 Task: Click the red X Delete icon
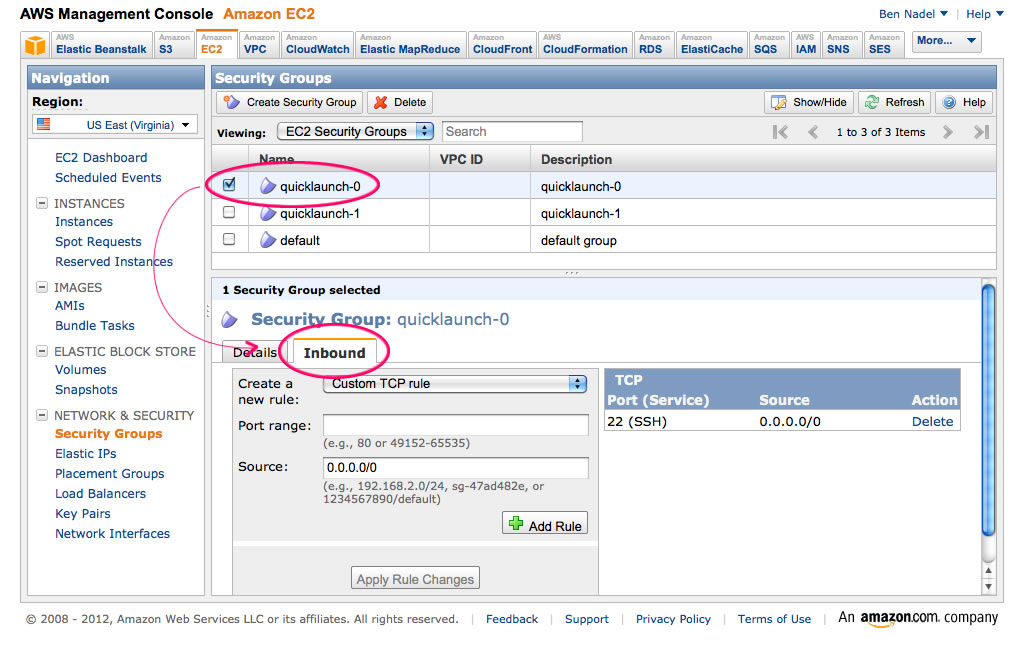pos(381,102)
